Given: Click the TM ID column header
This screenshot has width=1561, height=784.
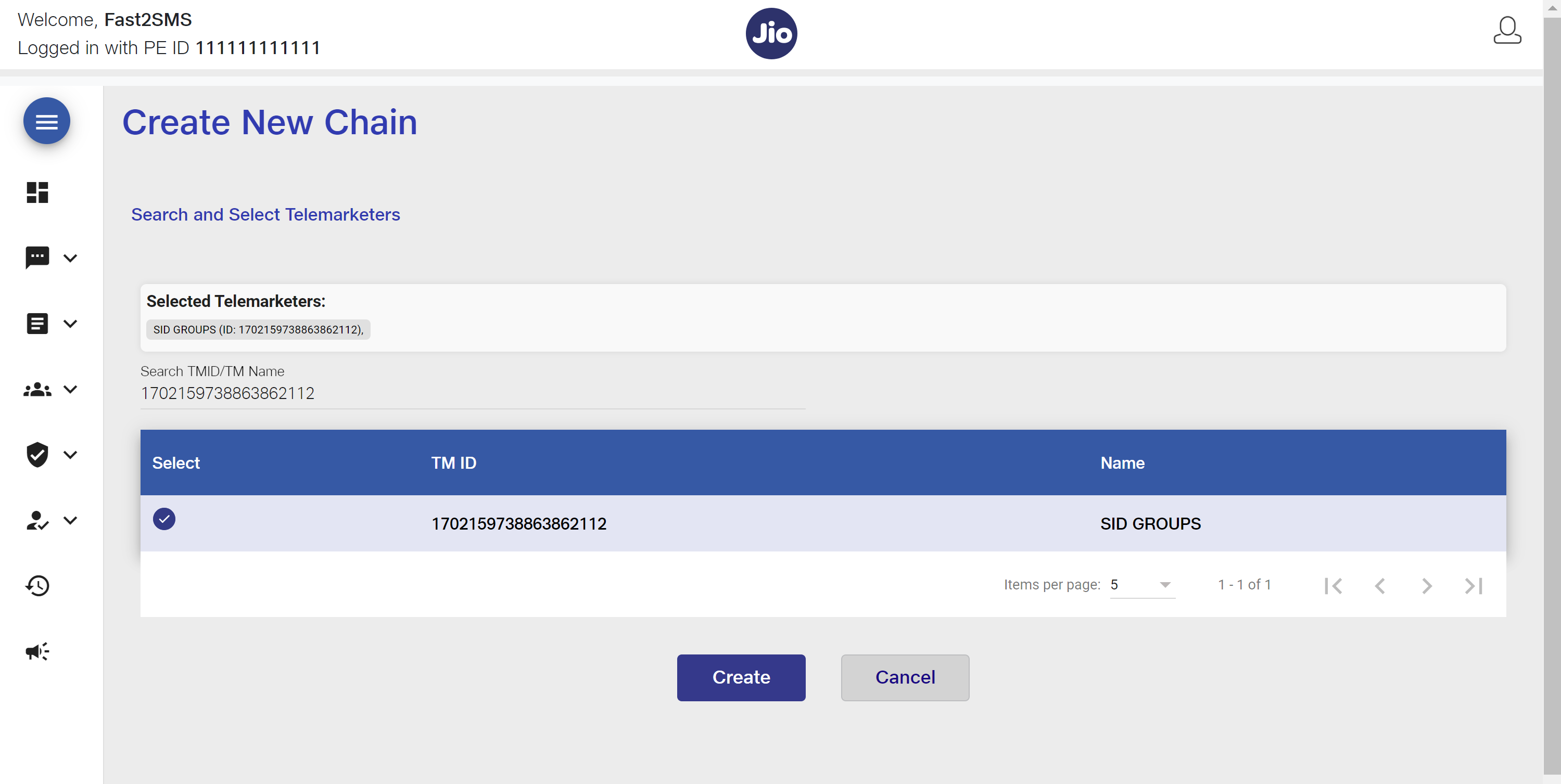Looking at the screenshot, I should 454,463.
